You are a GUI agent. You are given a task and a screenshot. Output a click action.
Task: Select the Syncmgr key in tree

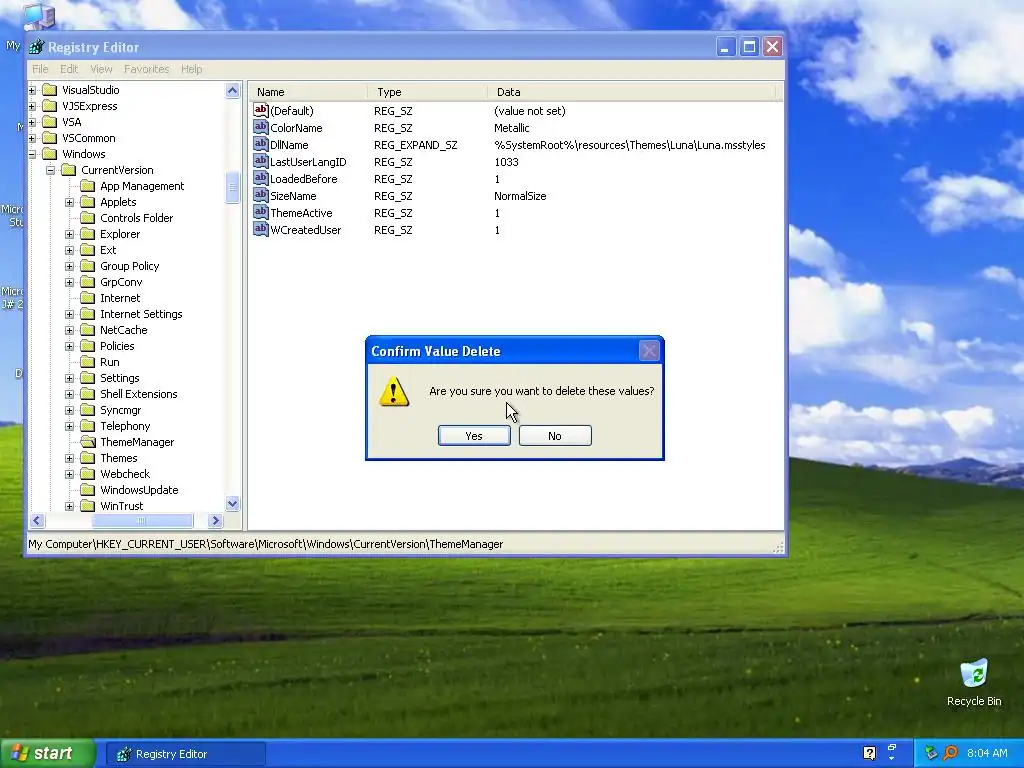click(120, 410)
